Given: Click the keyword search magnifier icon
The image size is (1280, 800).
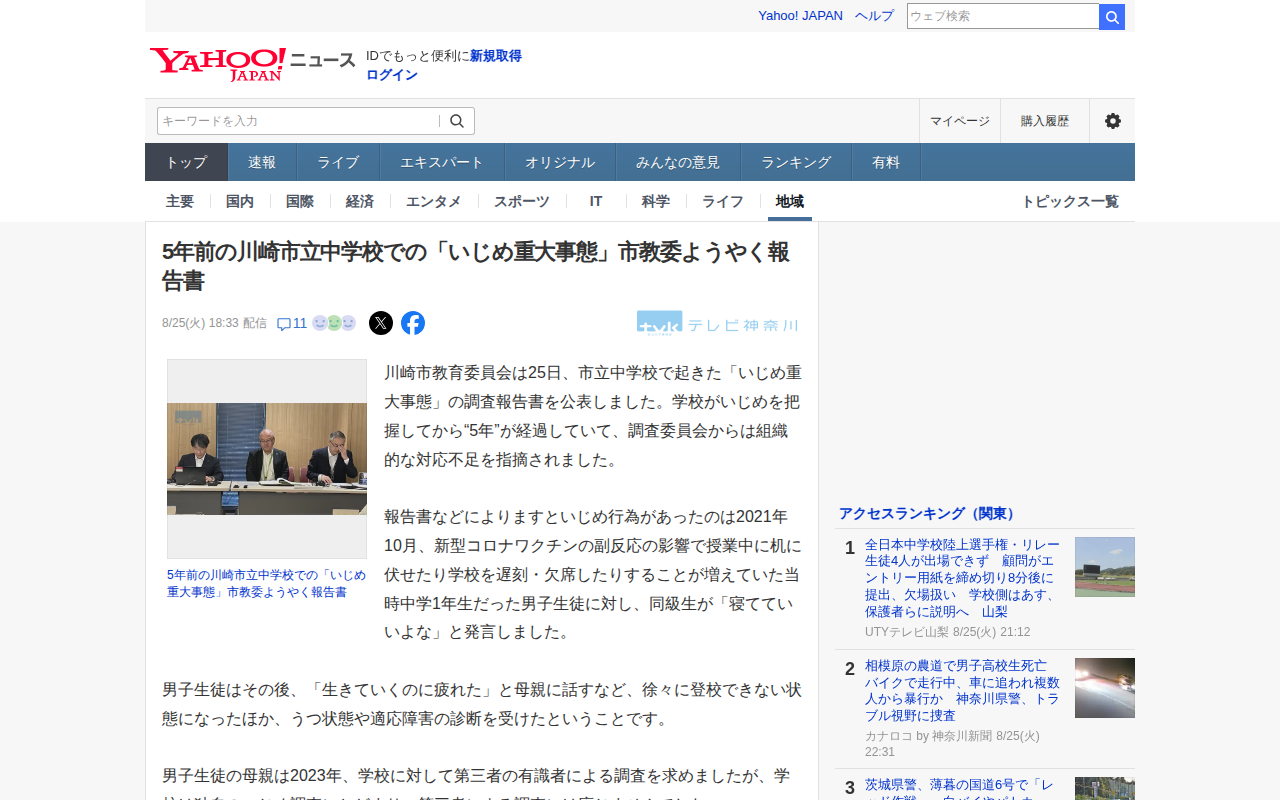Looking at the screenshot, I should tap(457, 121).
